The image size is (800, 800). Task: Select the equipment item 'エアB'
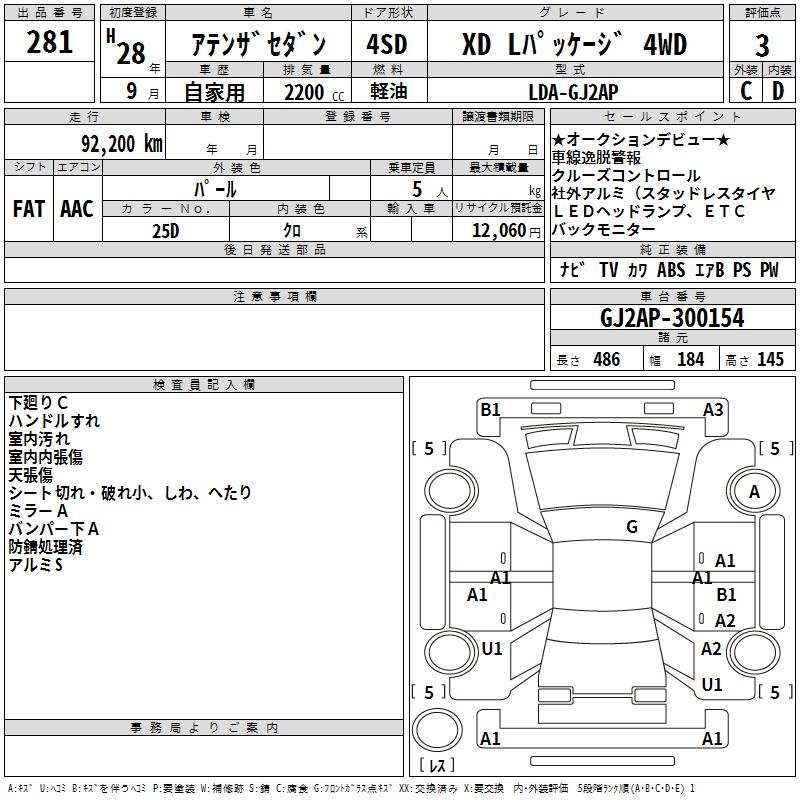coord(709,269)
